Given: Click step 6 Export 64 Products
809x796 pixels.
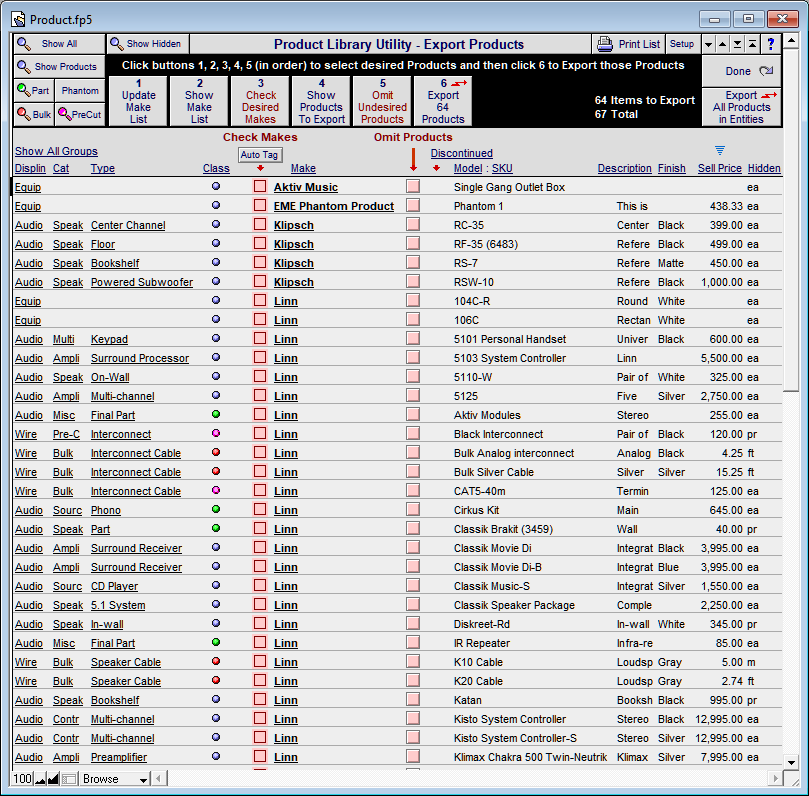Looking at the screenshot, I should click(443, 101).
